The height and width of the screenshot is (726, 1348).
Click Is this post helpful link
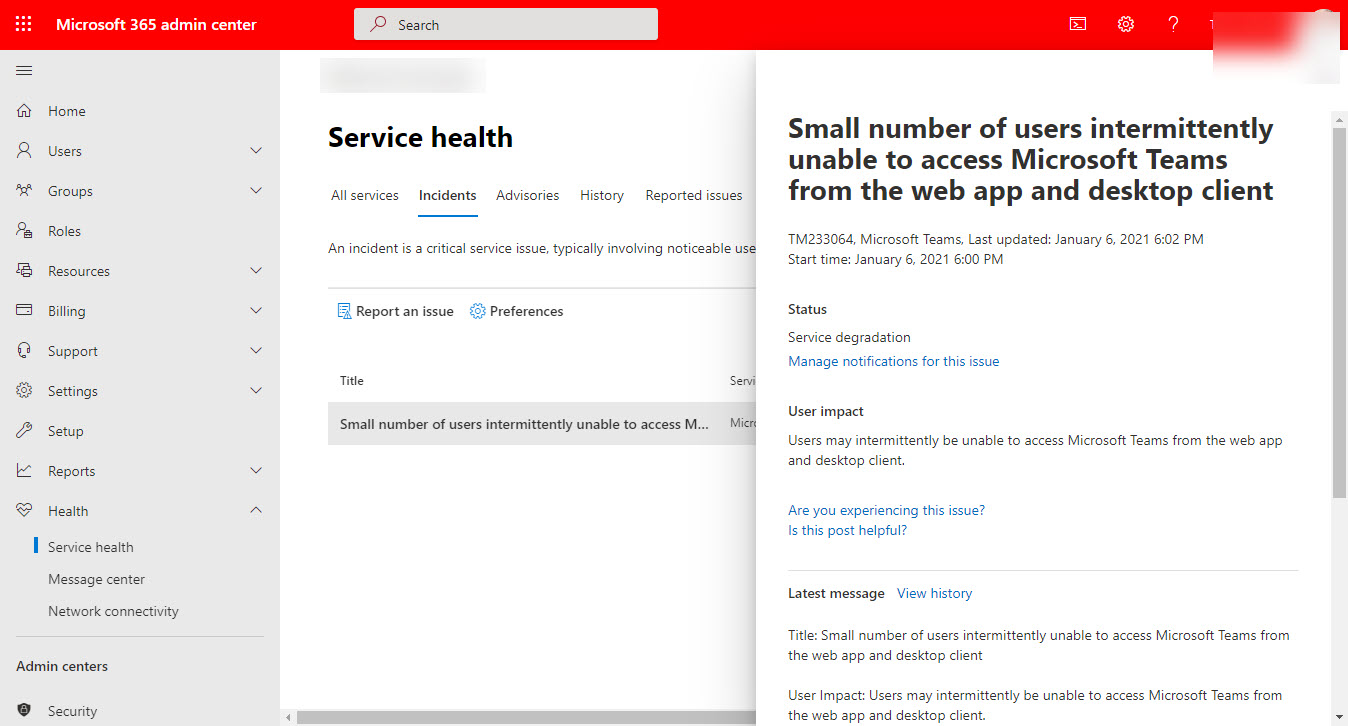pyautogui.click(x=847, y=530)
